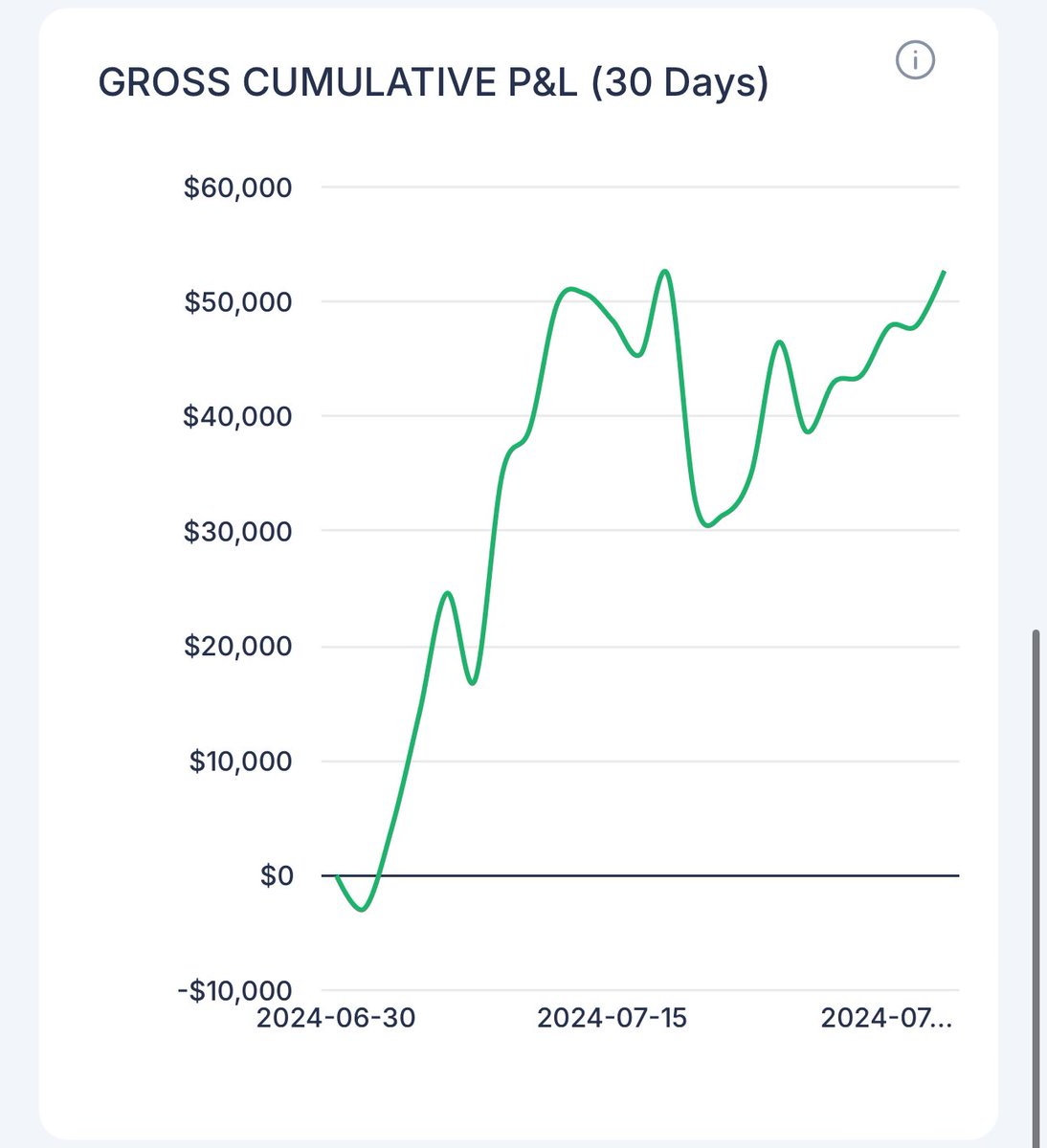Select the $40,000 axis label
The image size is (1047, 1148).
tap(237, 417)
